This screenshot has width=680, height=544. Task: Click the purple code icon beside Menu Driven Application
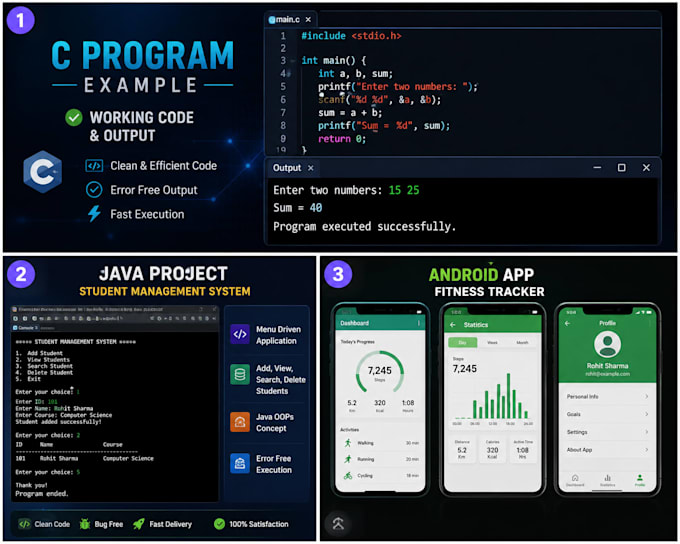coord(240,334)
